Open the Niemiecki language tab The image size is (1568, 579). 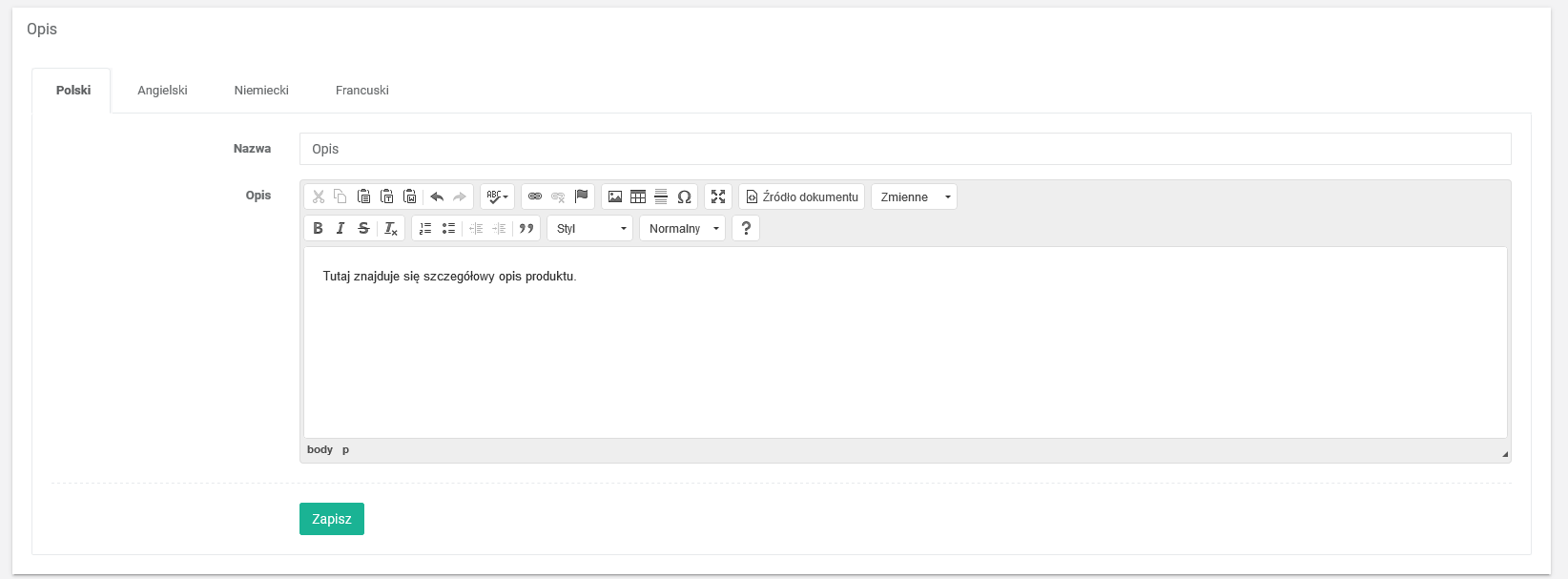261,91
